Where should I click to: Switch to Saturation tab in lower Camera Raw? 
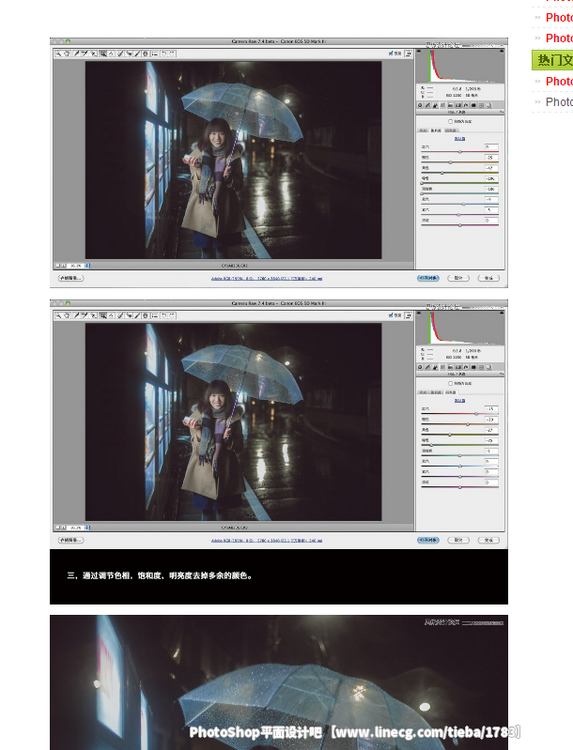pyautogui.click(x=436, y=393)
